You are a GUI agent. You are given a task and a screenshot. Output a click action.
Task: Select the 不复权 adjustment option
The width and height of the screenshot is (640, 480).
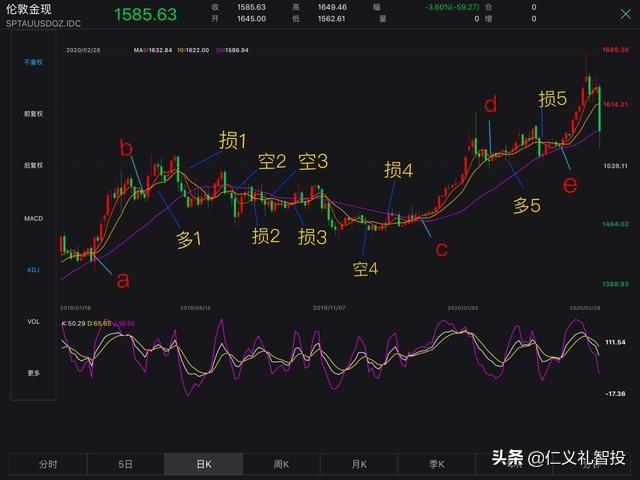tap(33, 62)
